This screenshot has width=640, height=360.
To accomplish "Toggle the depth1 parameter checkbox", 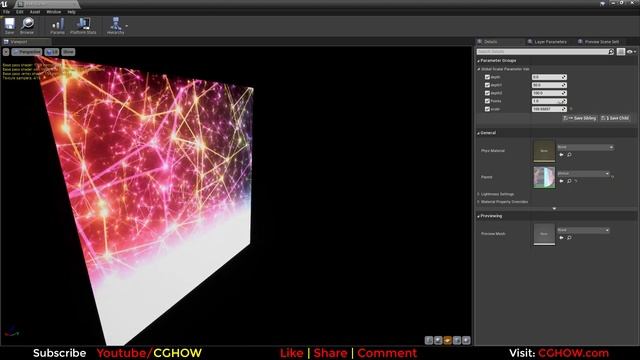I will tap(487, 85).
